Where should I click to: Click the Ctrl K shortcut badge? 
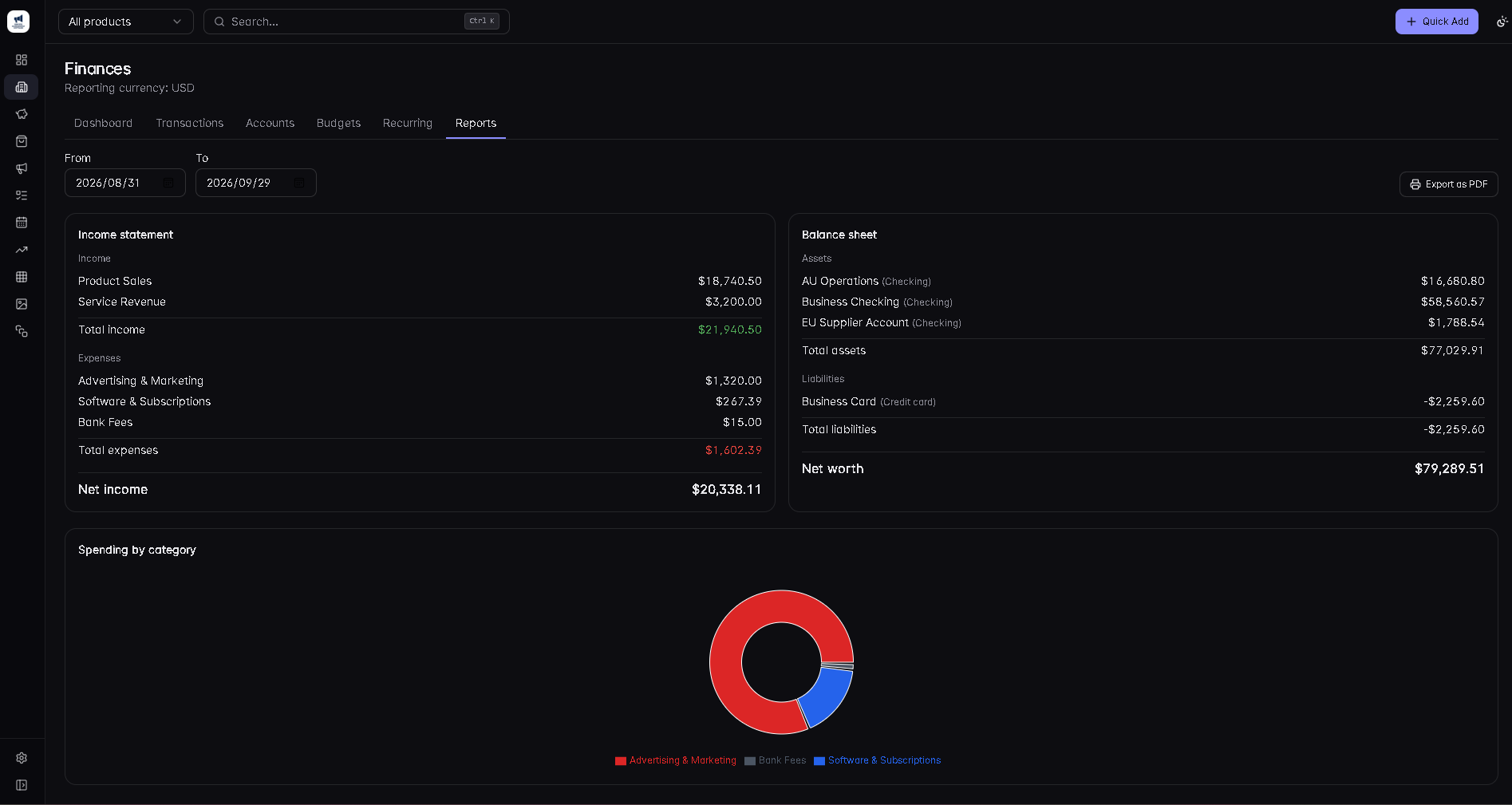point(482,22)
